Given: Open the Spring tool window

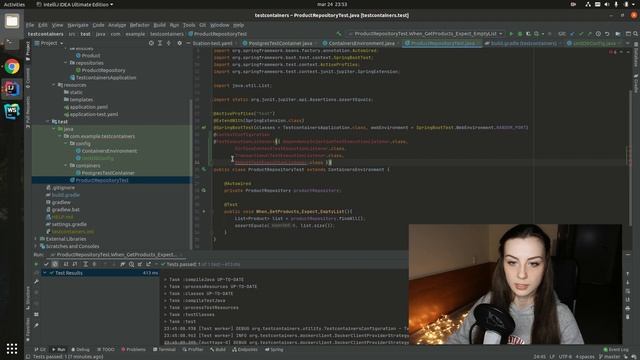Looking at the screenshot, I should tap(274, 349).
